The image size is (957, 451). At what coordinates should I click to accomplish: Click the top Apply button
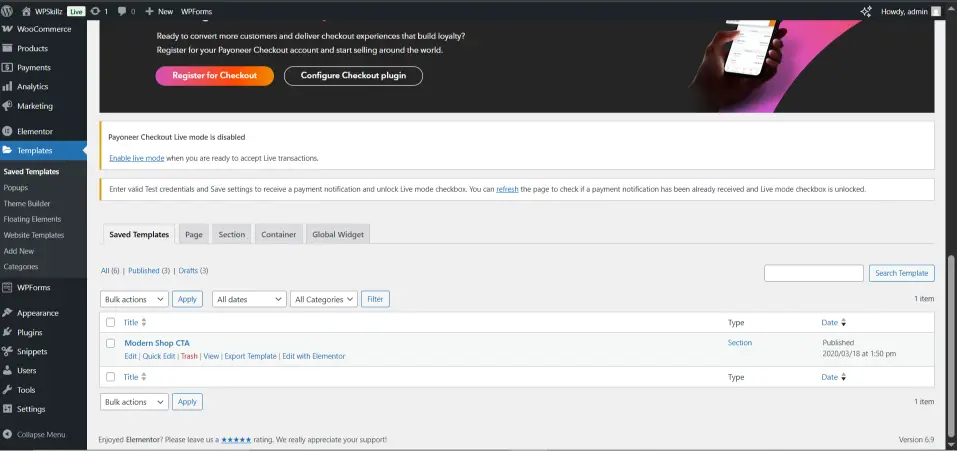click(187, 299)
